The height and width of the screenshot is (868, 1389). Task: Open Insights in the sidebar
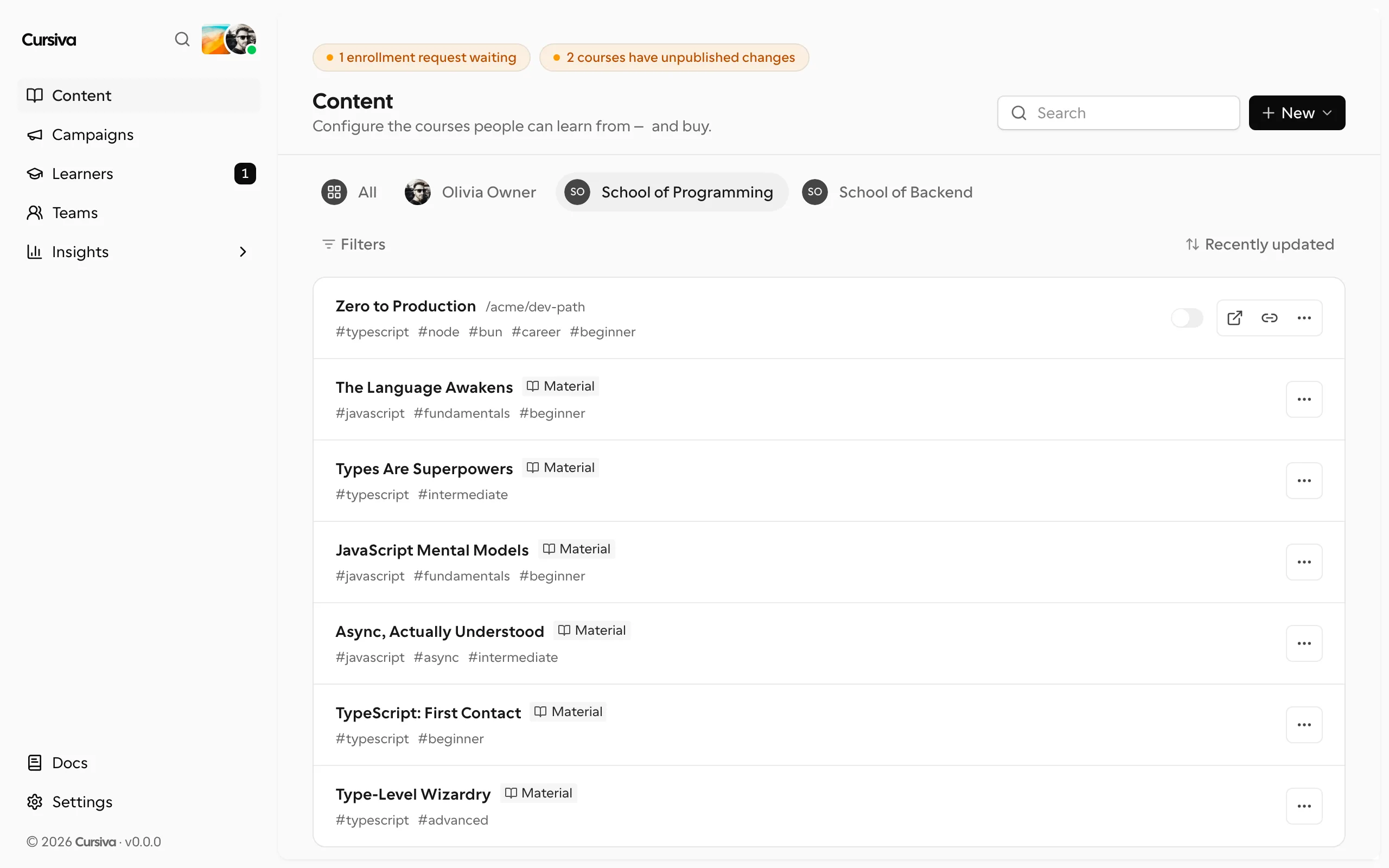[x=139, y=251]
